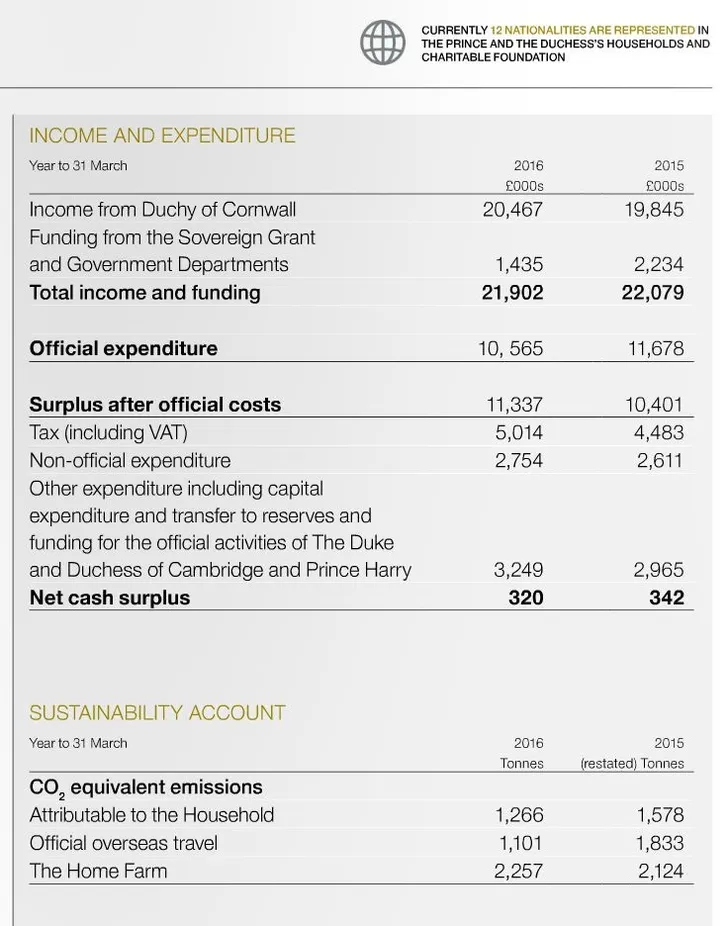Click the Official expenditure label

tap(123, 348)
